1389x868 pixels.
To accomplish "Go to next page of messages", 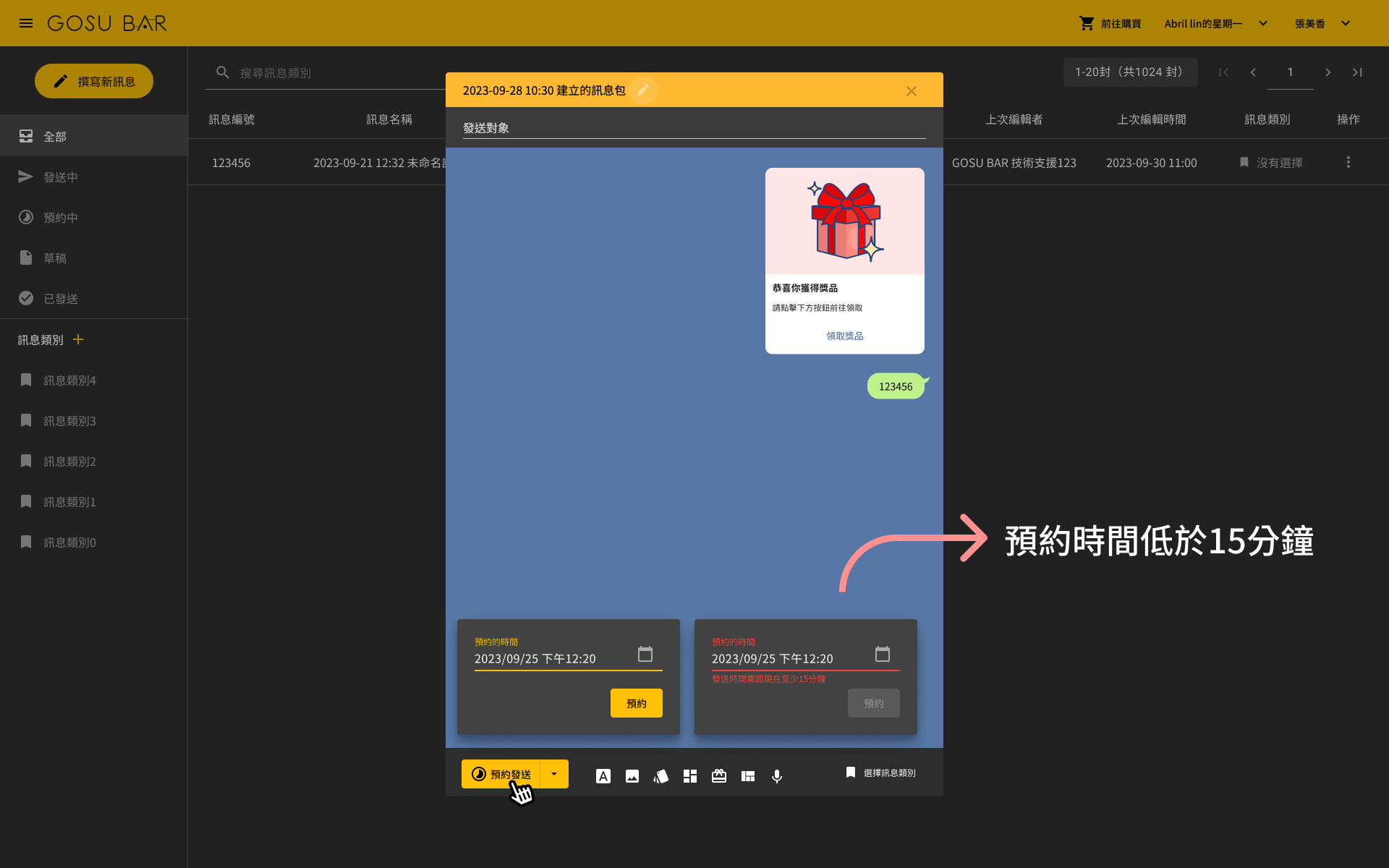I will tap(1328, 72).
